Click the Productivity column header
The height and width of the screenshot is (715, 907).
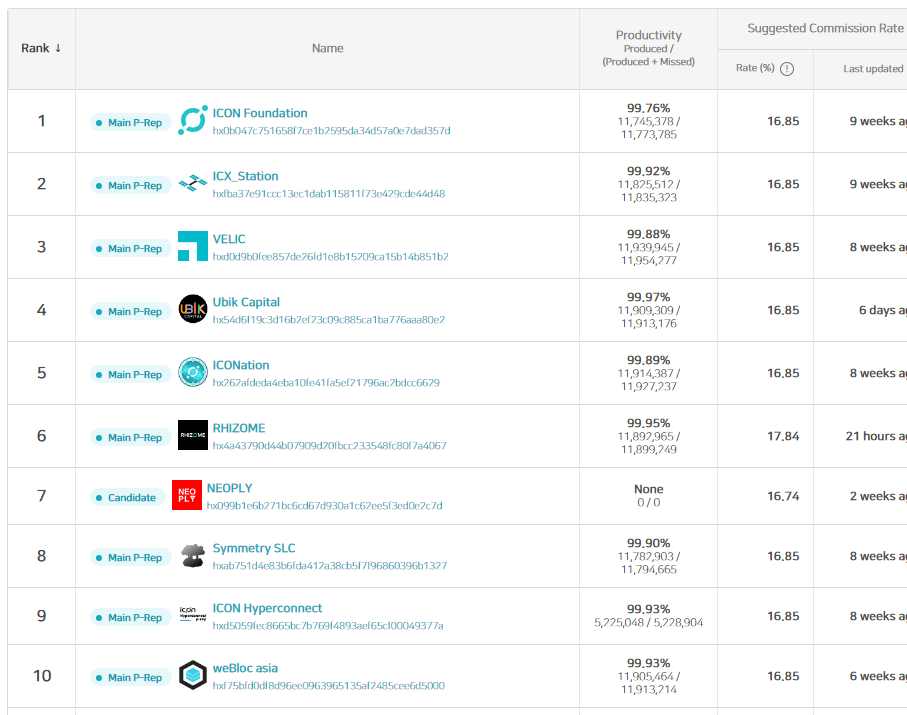648,48
